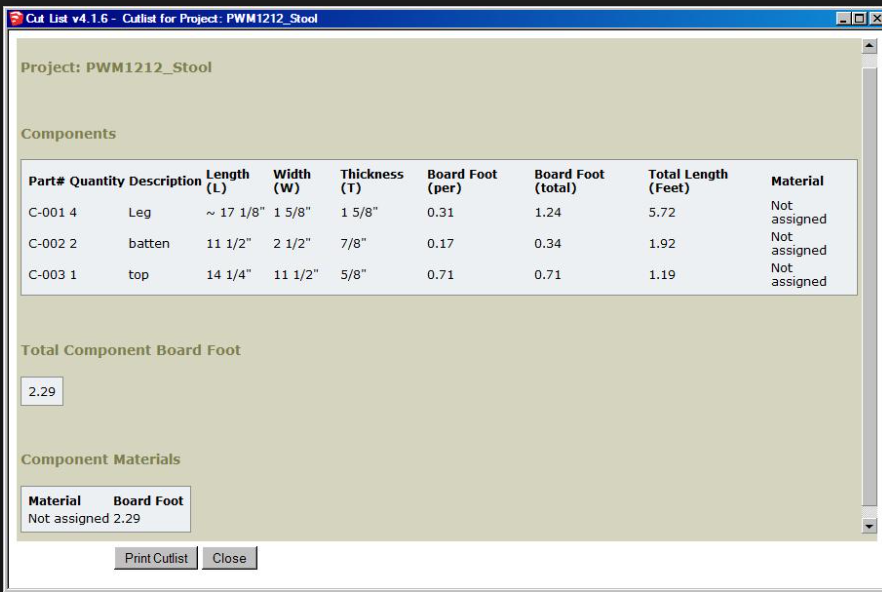Click the scrollbar up arrow

869,46
